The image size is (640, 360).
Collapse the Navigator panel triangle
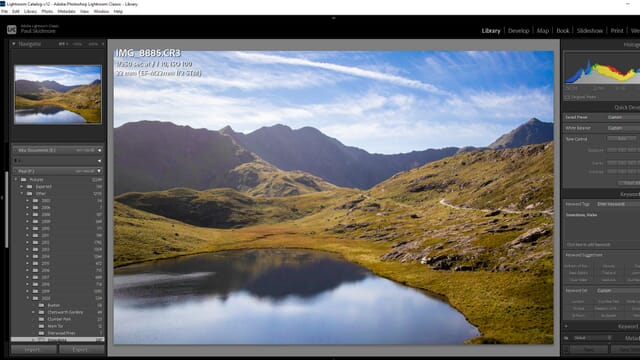(14, 44)
